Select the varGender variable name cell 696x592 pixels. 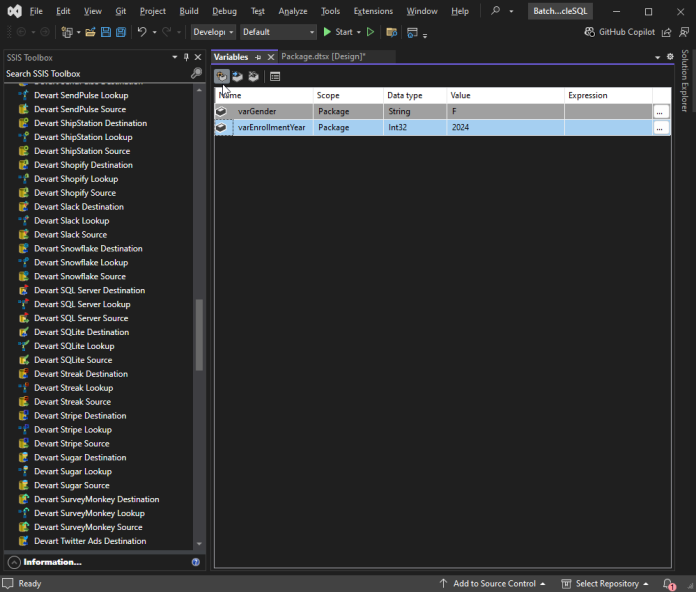coord(273,111)
